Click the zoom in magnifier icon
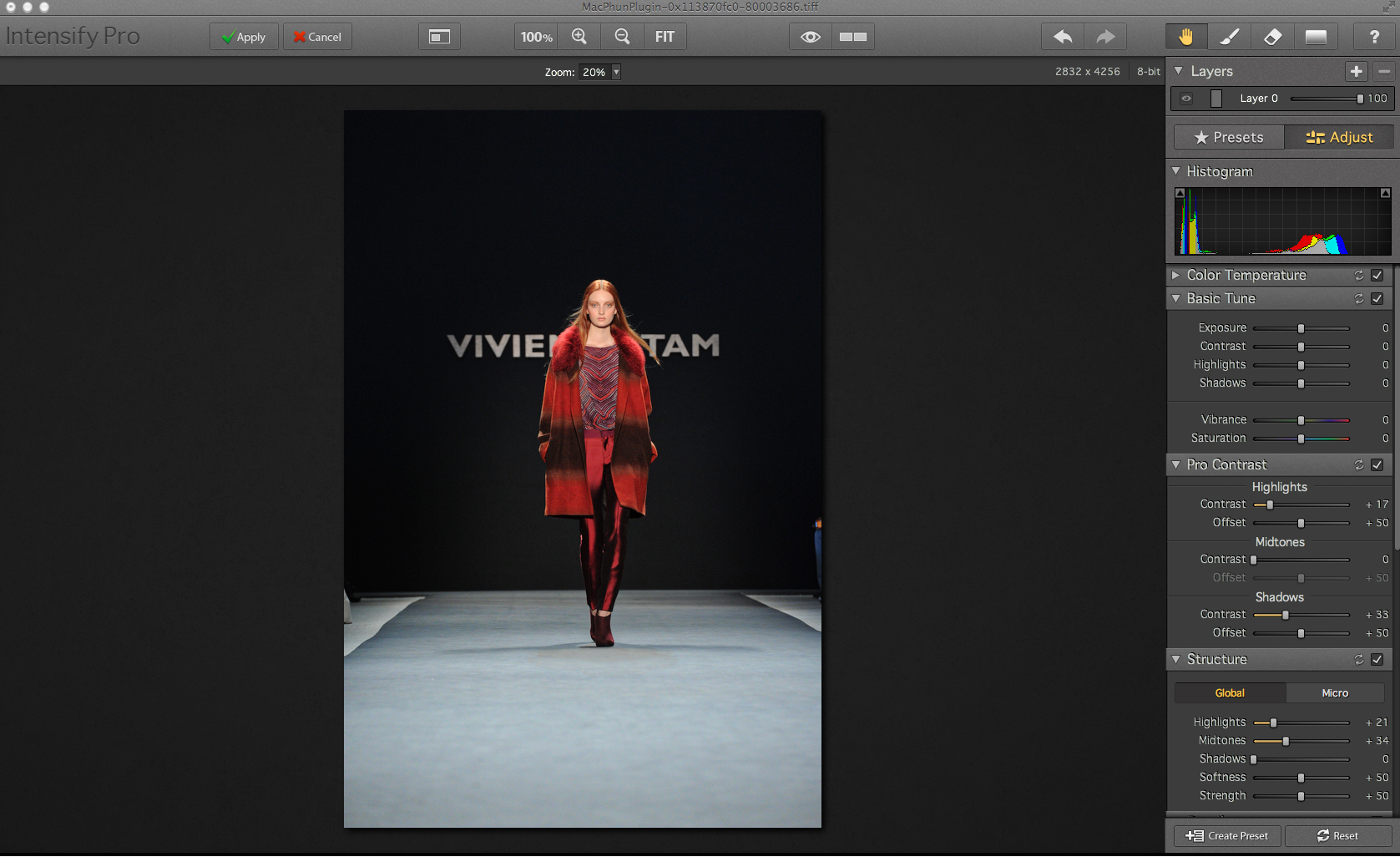Viewport: 1400px width, 857px height. pos(579,37)
